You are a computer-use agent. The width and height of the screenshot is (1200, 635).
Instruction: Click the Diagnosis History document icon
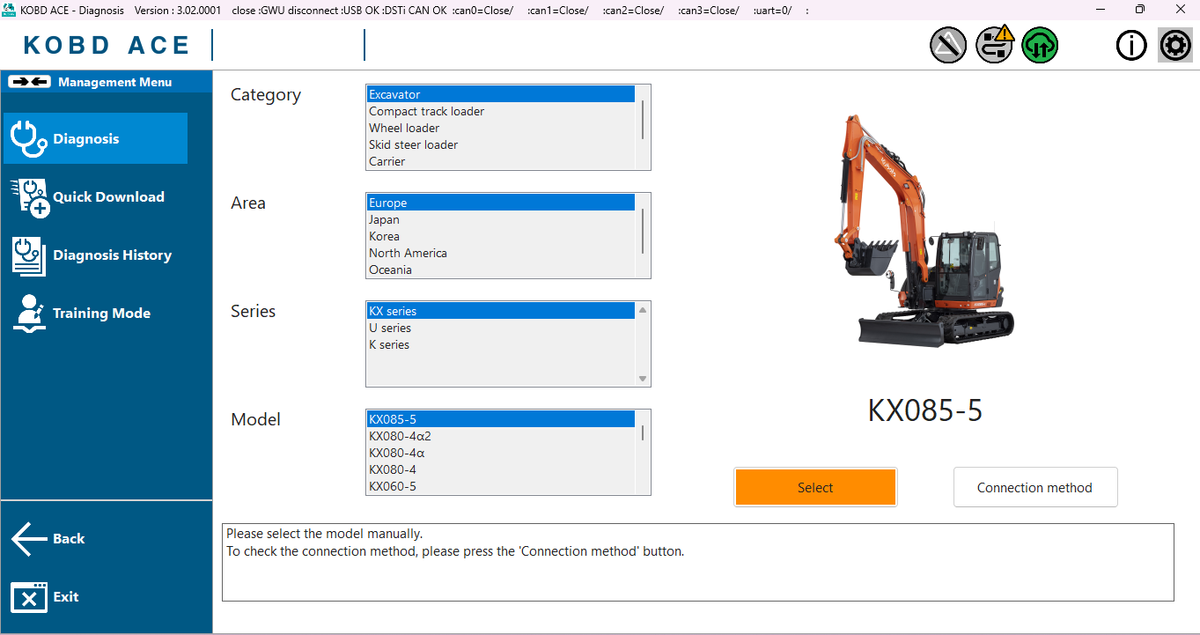28,255
